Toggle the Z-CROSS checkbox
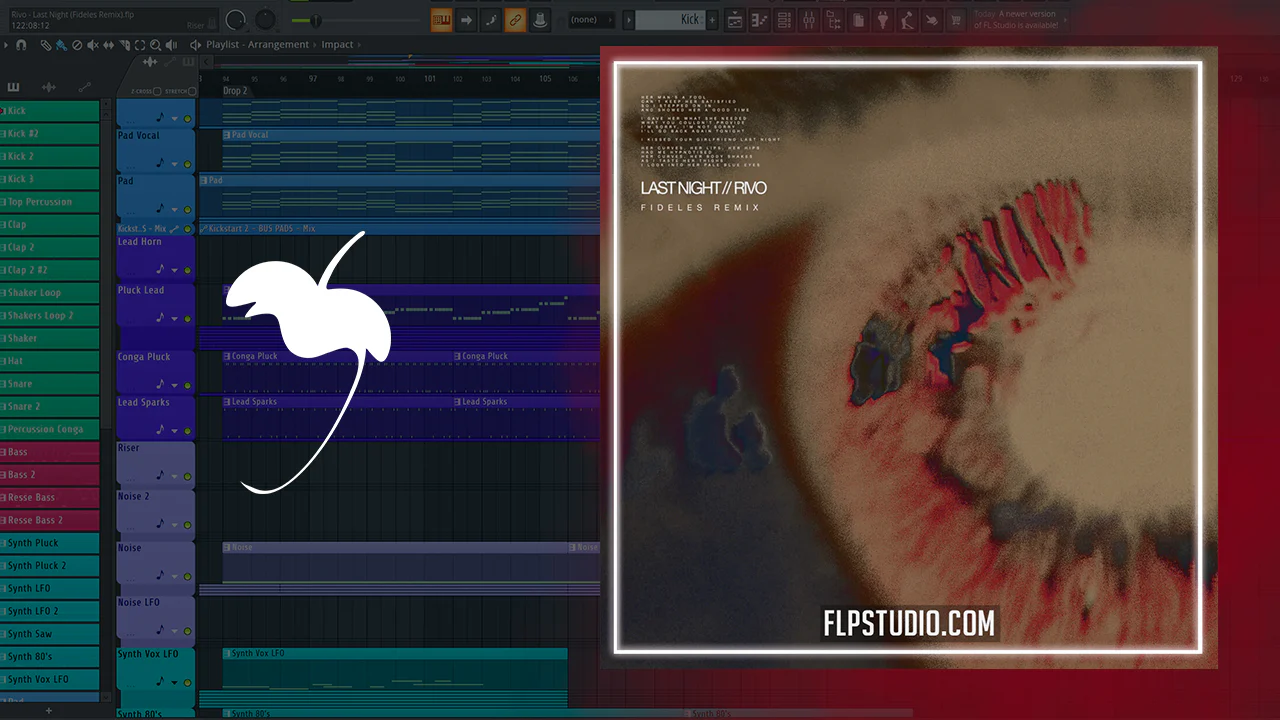1280x720 pixels. pyautogui.click(x=157, y=91)
